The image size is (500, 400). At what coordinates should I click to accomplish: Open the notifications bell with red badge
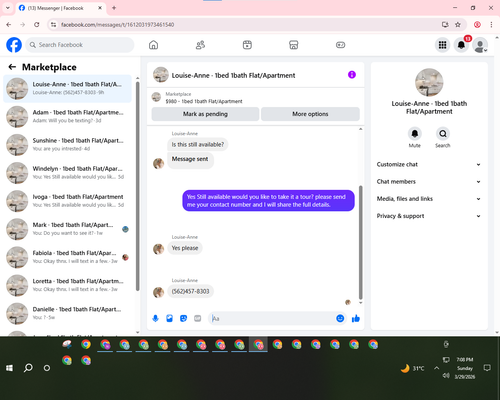click(x=461, y=45)
